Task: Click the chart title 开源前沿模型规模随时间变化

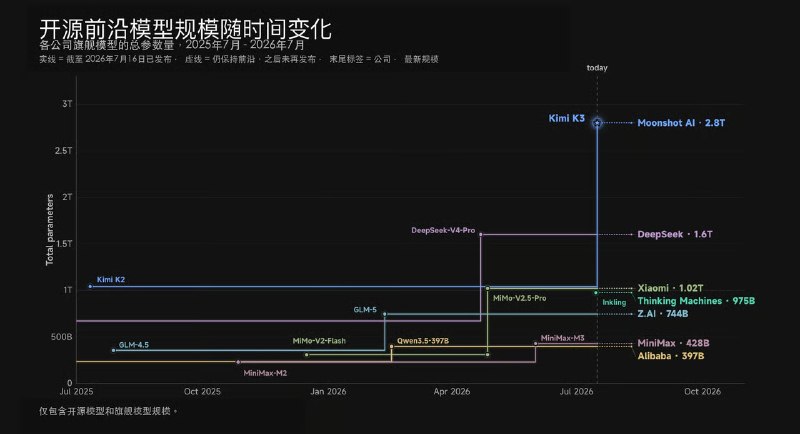Action: pos(186,29)
